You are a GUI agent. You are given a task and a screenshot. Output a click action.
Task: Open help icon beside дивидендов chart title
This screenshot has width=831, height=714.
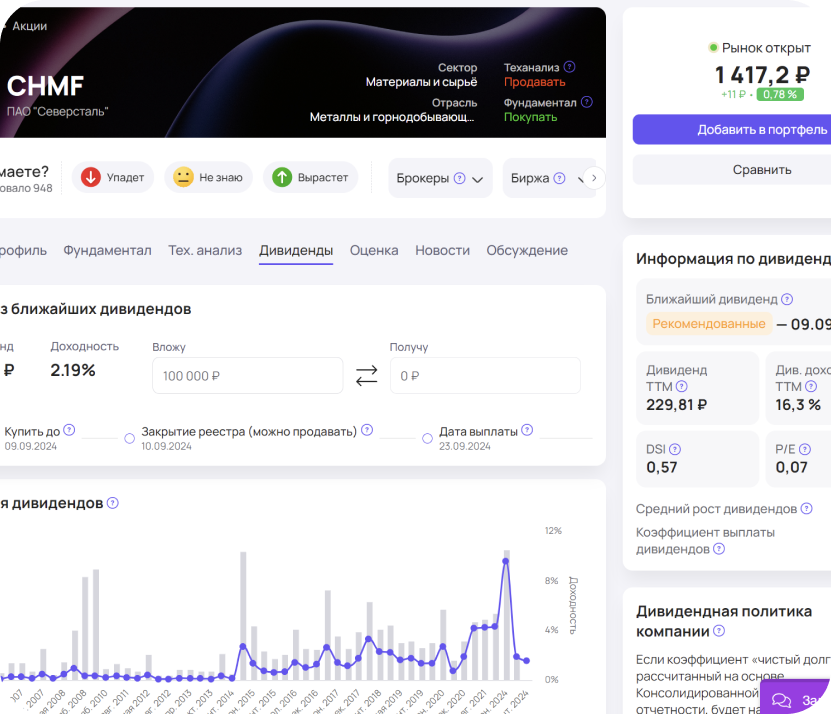click(x=112, y=503)
